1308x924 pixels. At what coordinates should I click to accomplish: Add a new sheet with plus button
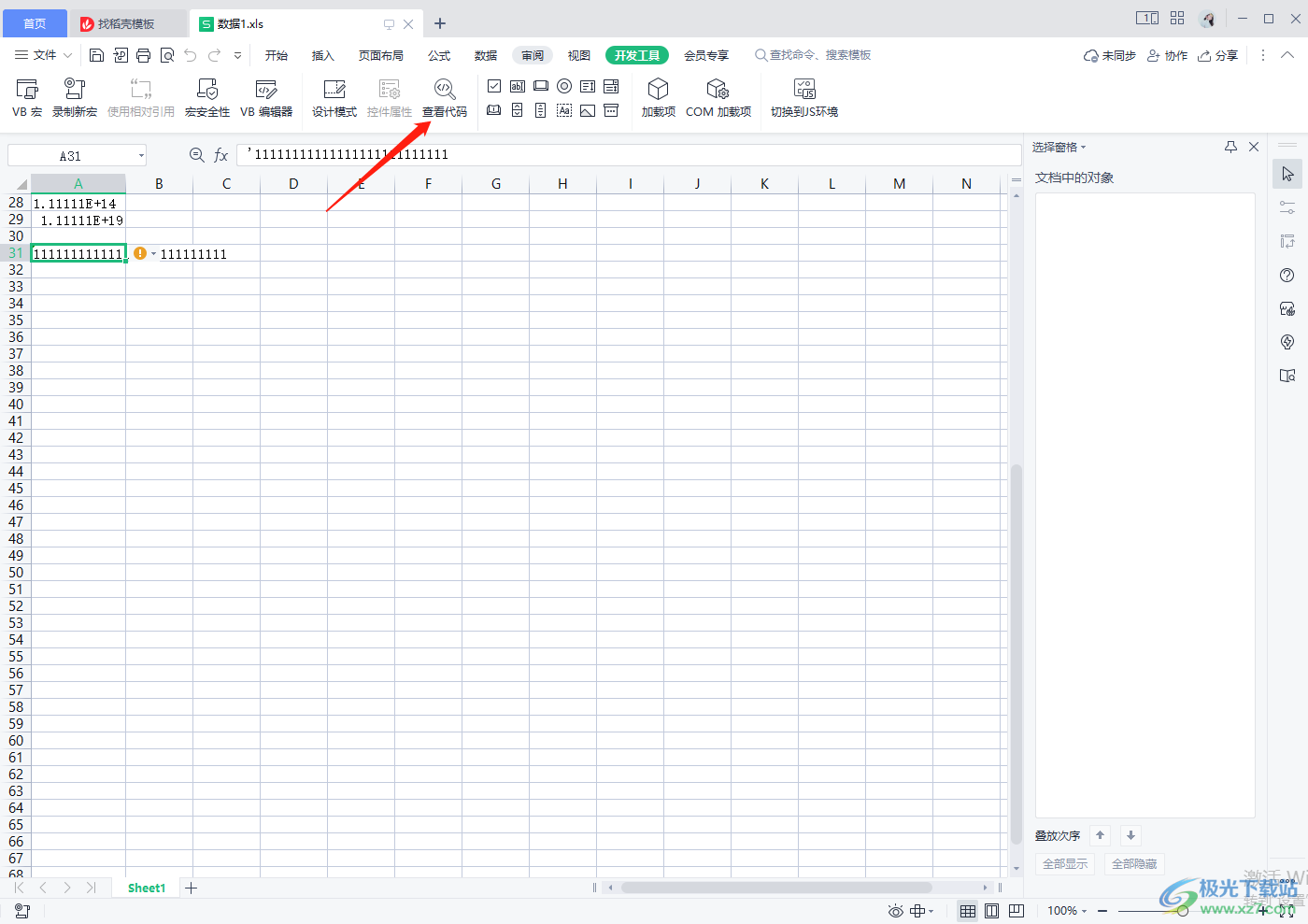[192, 888]
